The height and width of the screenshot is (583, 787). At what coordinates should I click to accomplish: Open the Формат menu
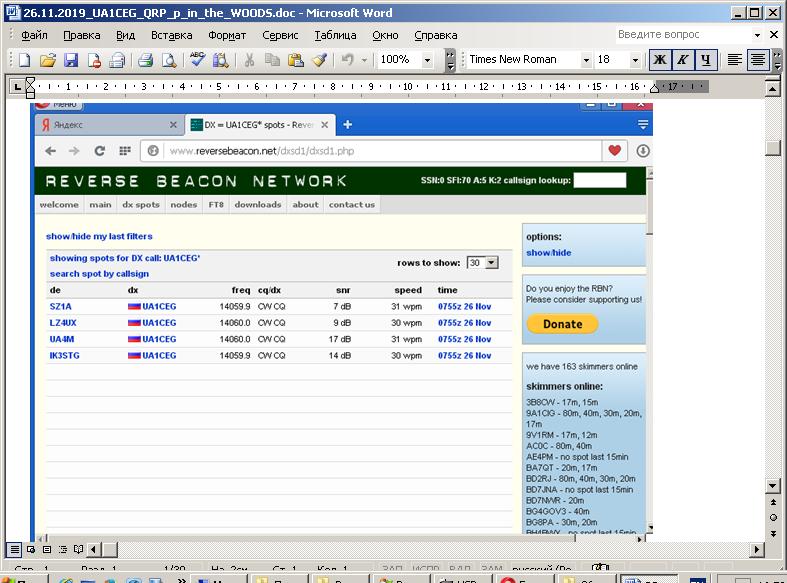(x=227, y=35)
